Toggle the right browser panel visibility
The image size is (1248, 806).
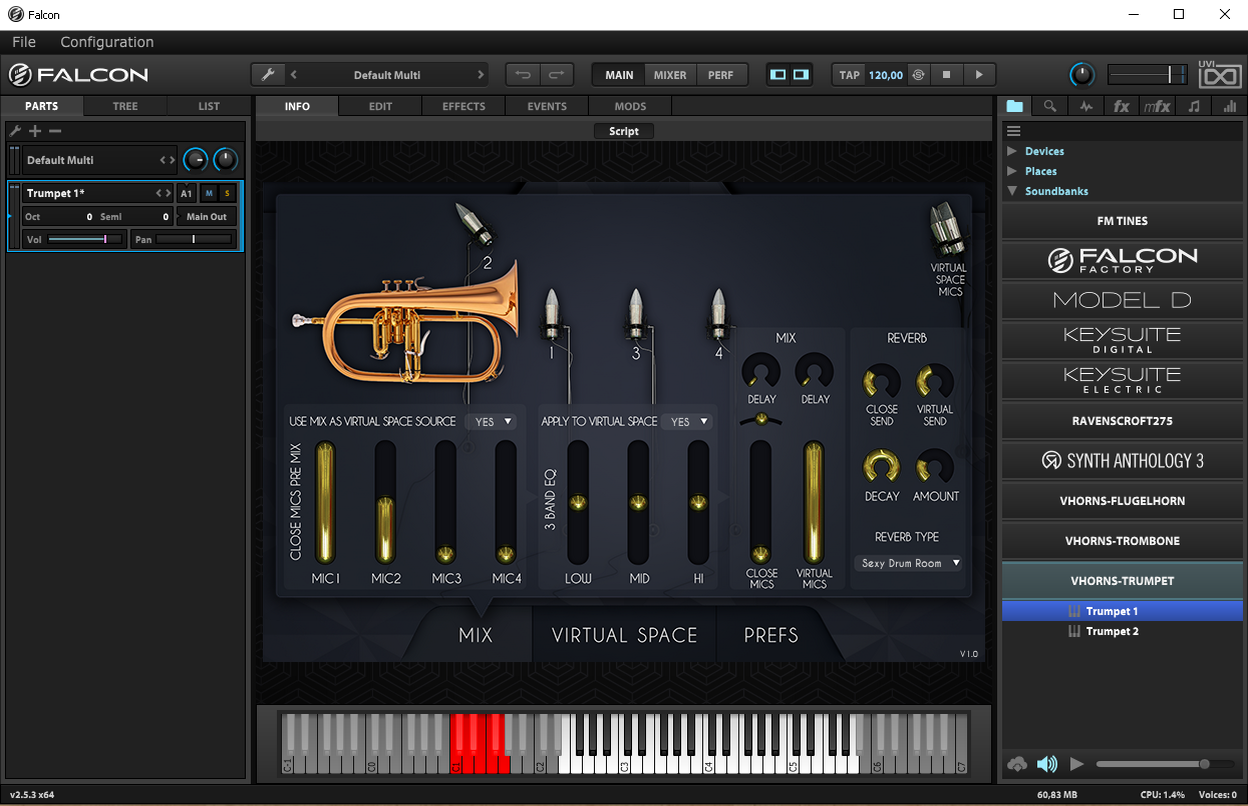click(x=801, y=75)
